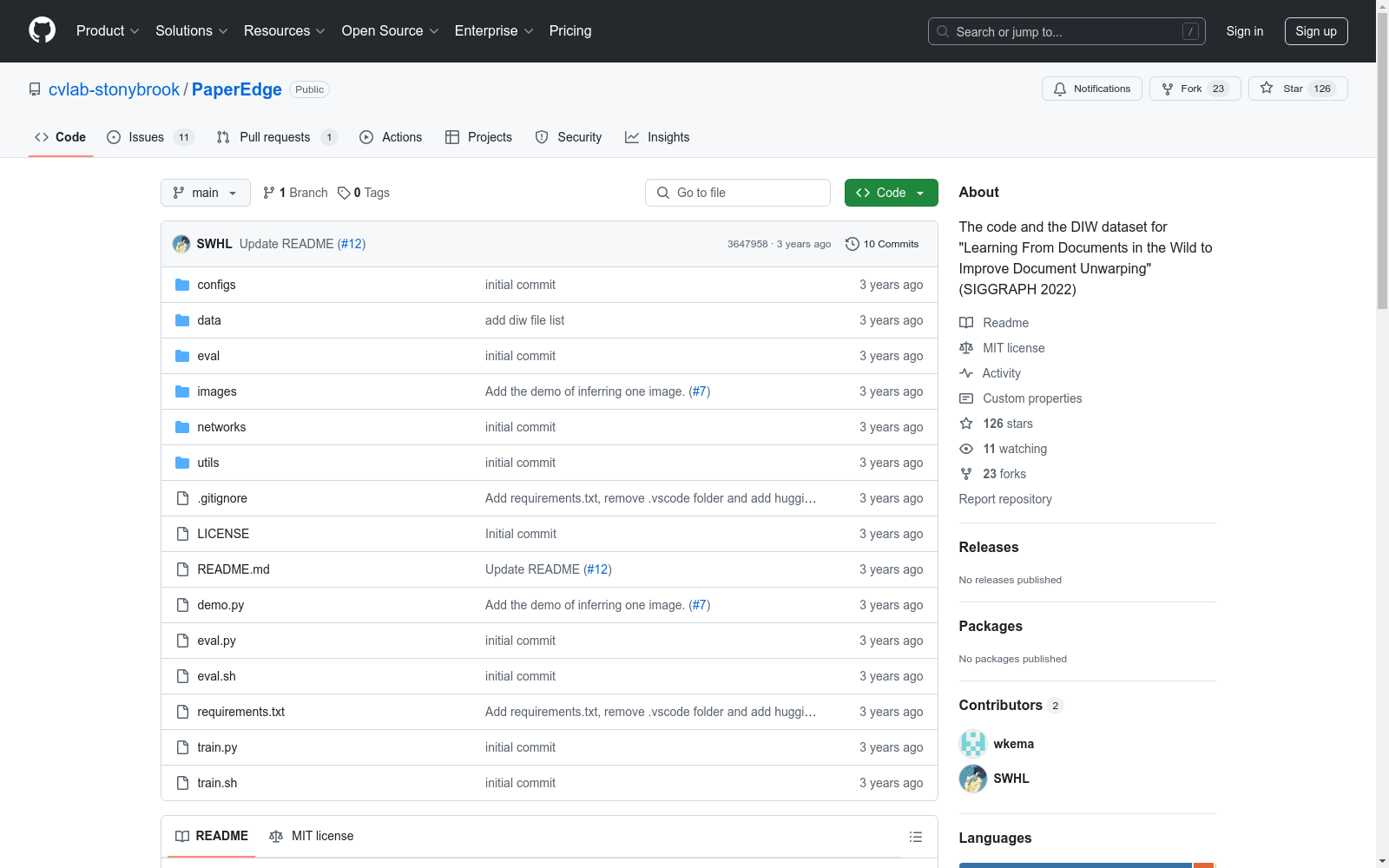The width and height of the screenshot is (1389, 868).
Task: Switch to the MIT license tab
Action: point(312,836)
